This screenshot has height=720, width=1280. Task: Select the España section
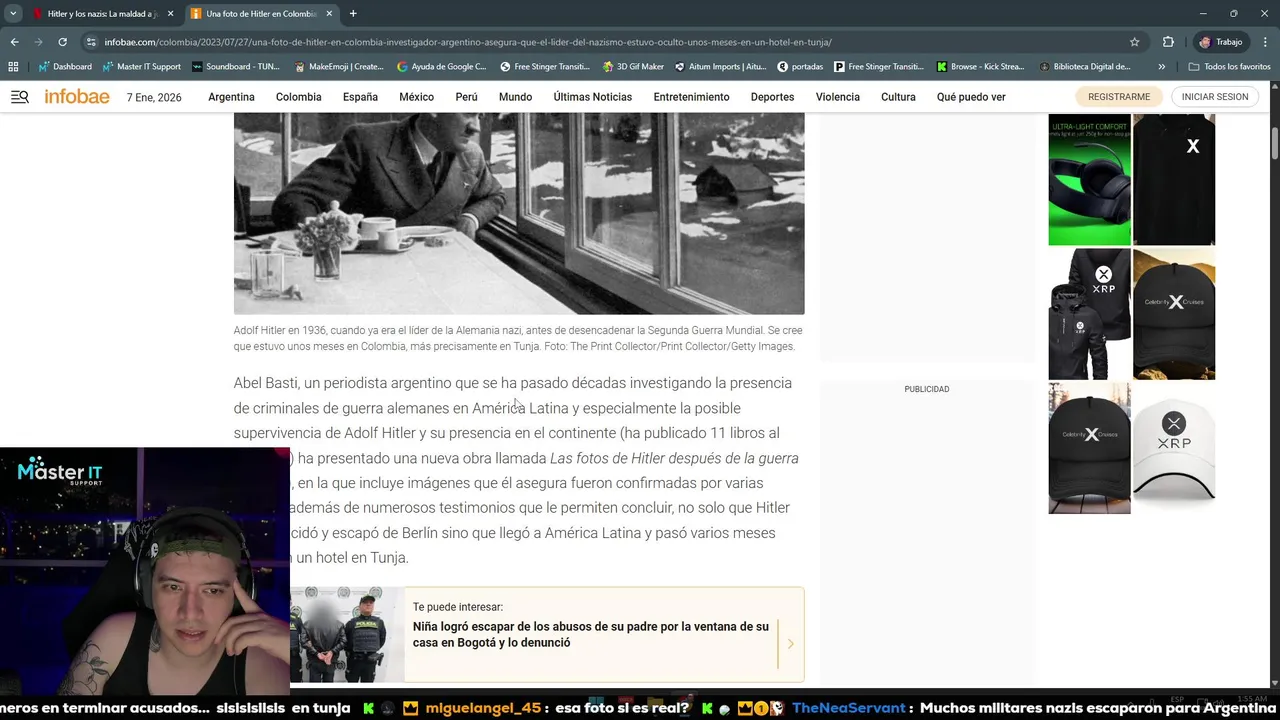coord(360,97)
